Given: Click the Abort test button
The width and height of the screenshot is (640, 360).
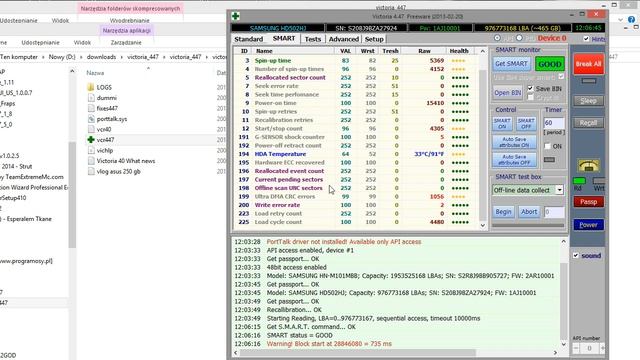Looking at the screenshot, I should (x=529, y=211).
